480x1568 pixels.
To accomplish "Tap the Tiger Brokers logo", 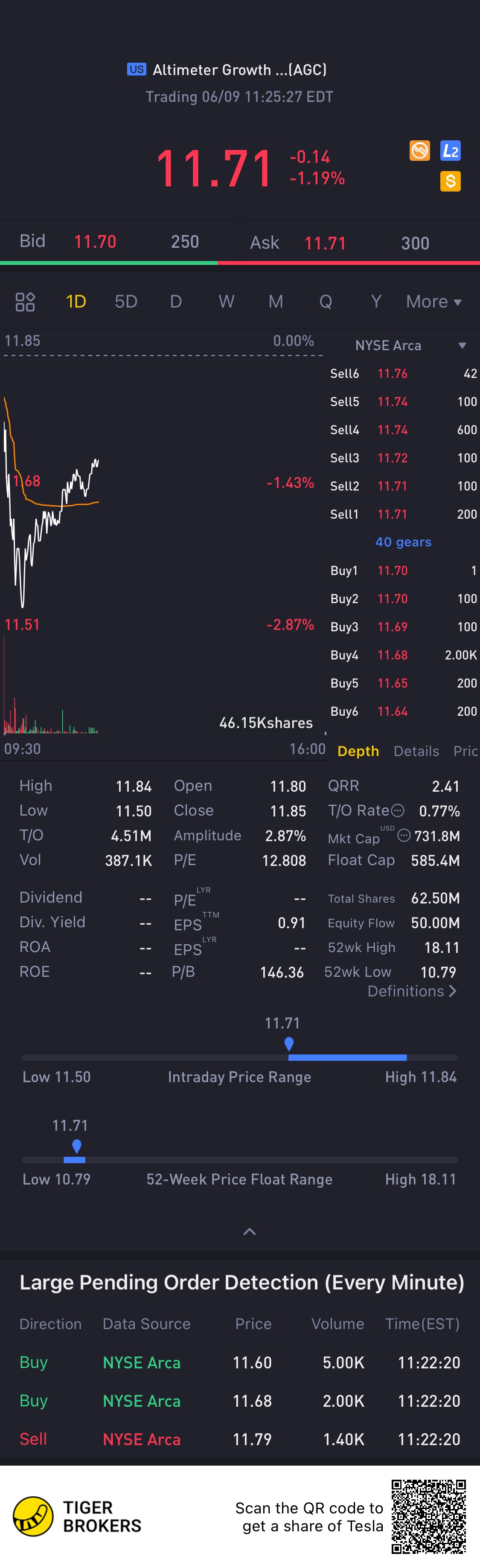I will coord(34,1516).
